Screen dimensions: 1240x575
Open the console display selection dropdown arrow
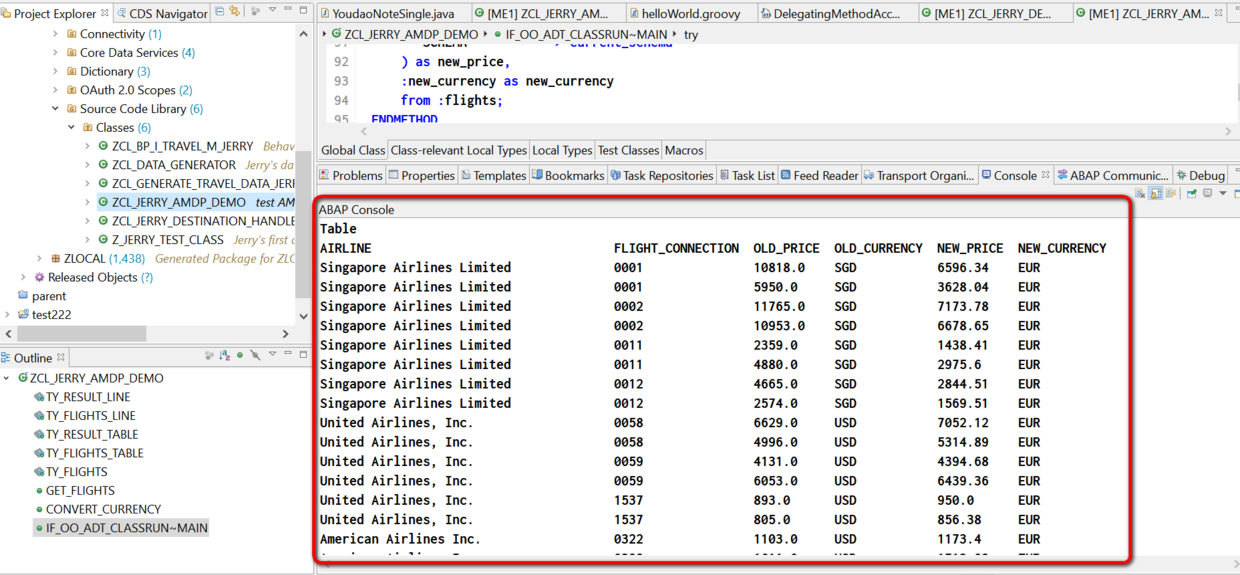pos(1223,193)
